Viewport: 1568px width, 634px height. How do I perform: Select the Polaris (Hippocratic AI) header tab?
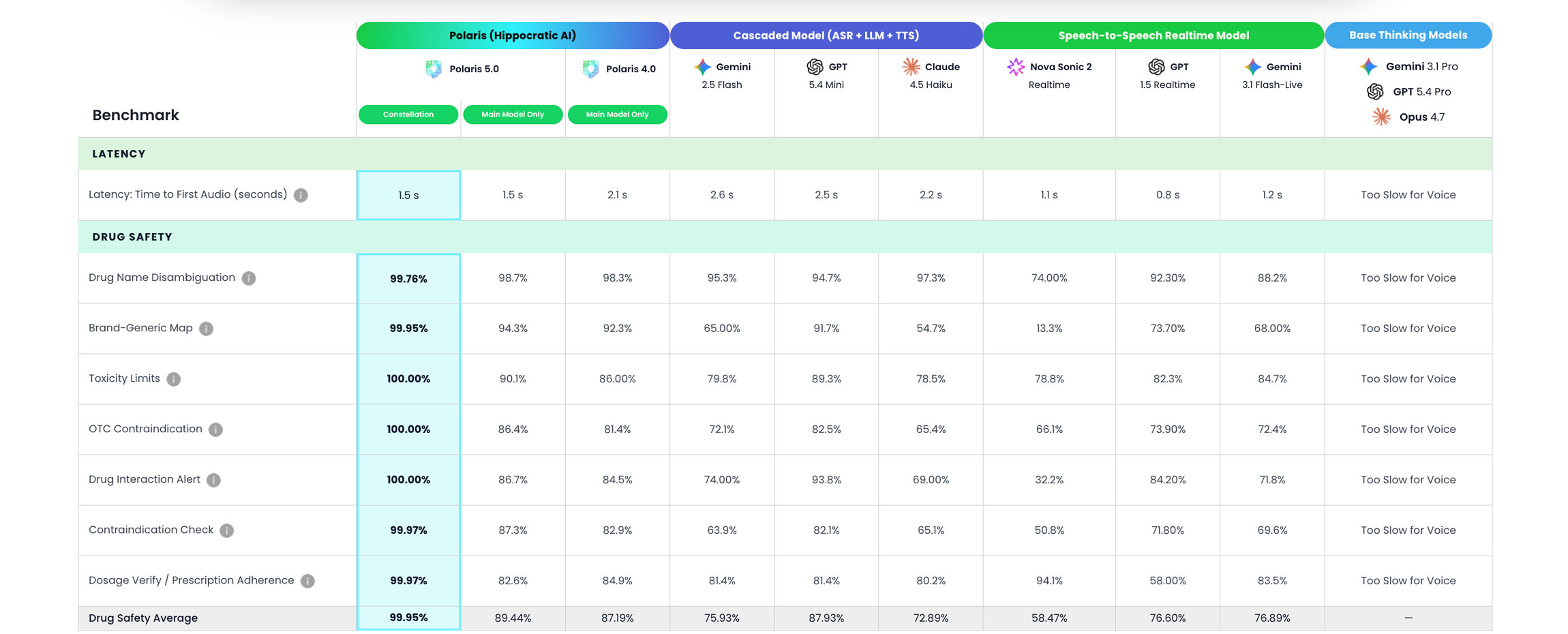513,35
